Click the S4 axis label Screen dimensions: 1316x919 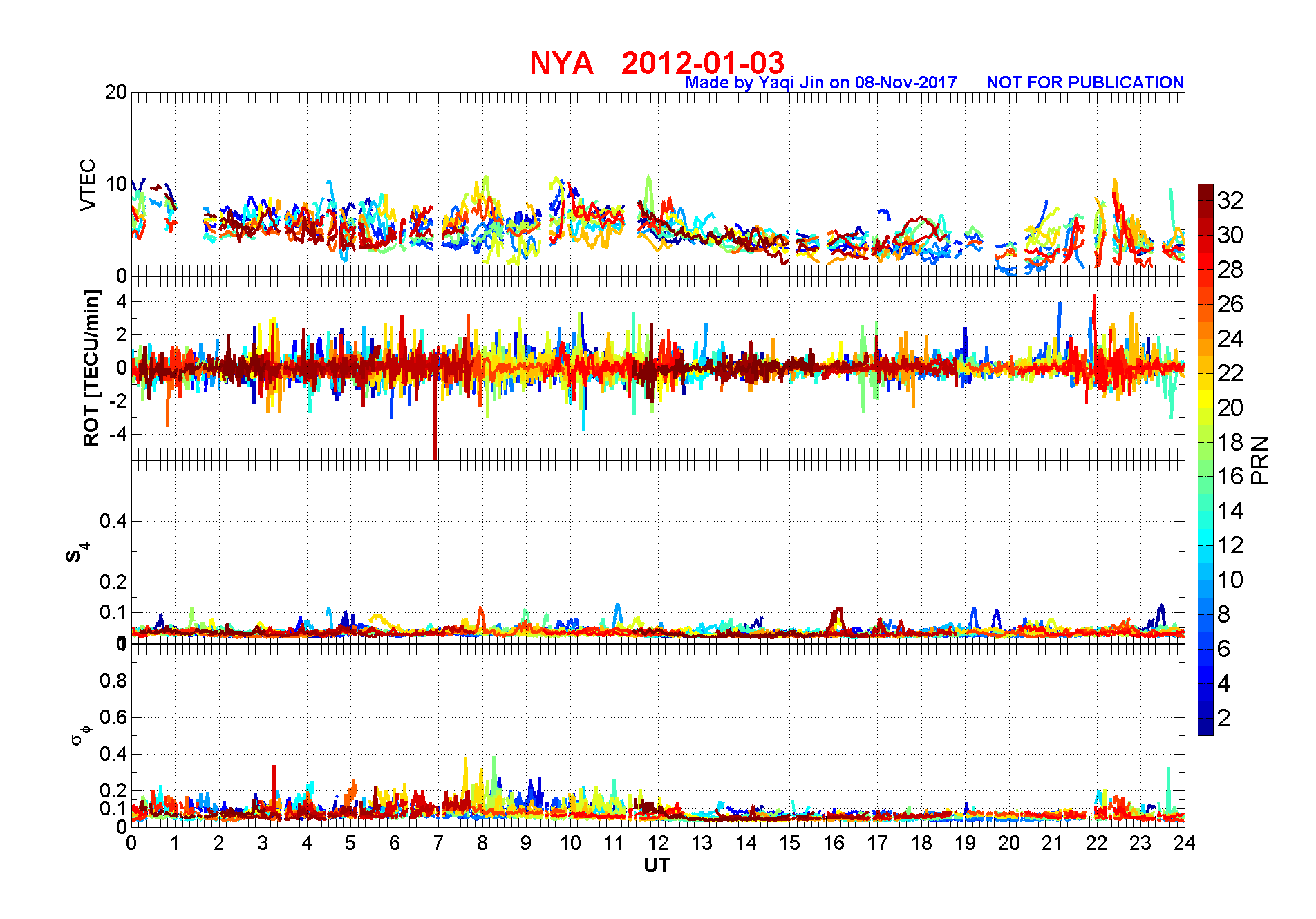pos(77,553)
